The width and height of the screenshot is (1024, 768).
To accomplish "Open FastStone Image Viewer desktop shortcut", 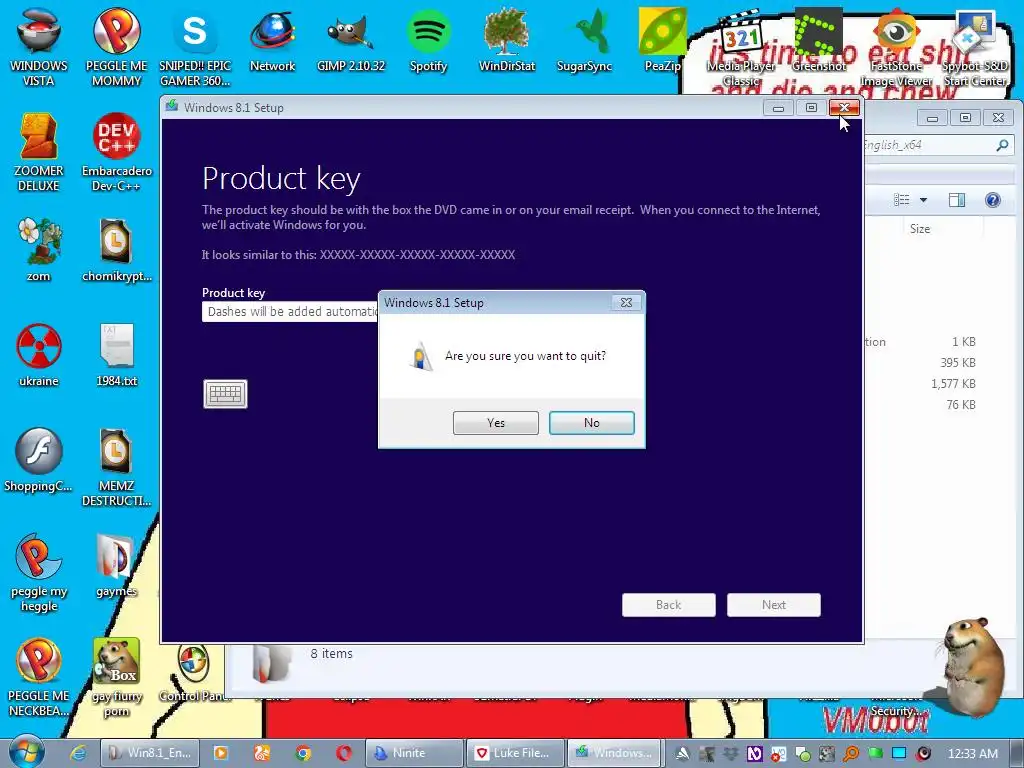I will pos(897,46).
